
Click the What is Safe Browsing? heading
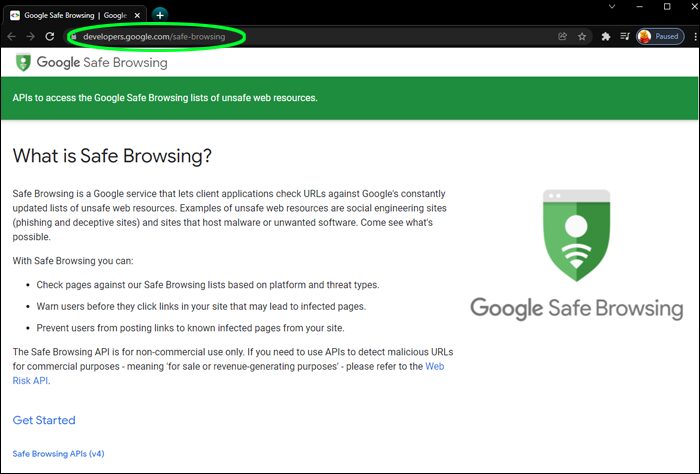[112, 156]
